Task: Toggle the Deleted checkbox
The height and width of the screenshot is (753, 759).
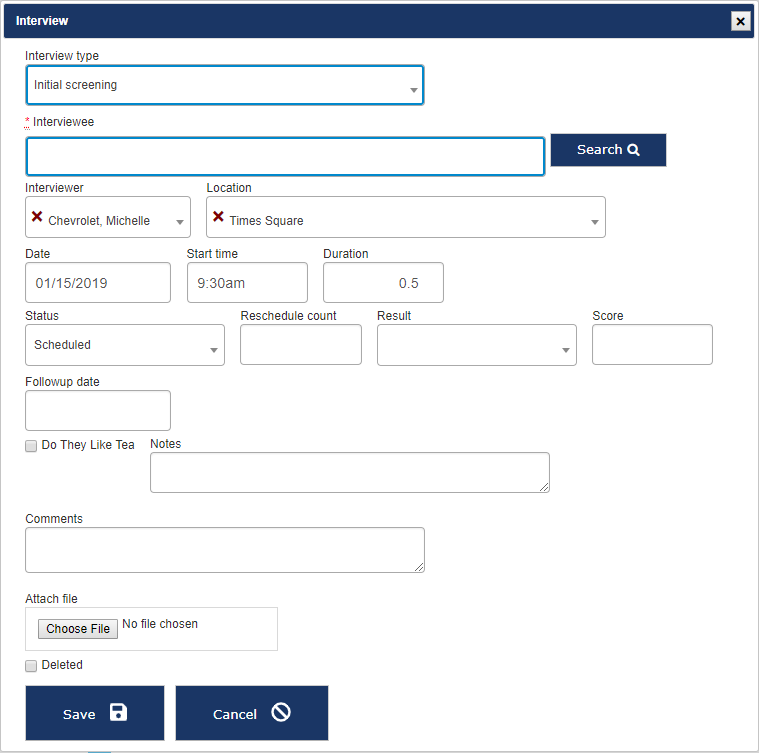Action: (31, 666)
